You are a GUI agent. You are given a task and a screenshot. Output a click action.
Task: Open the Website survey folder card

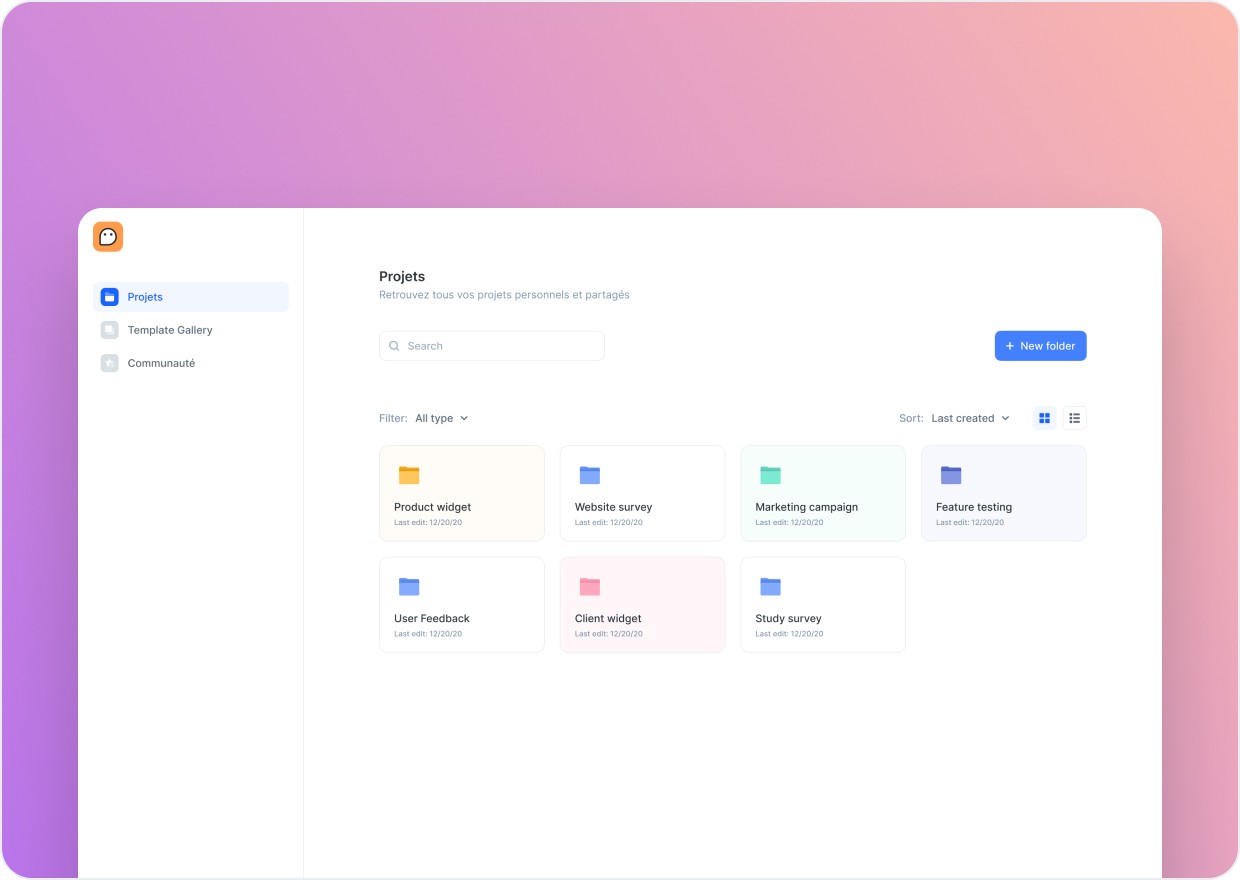click(643, 493)
